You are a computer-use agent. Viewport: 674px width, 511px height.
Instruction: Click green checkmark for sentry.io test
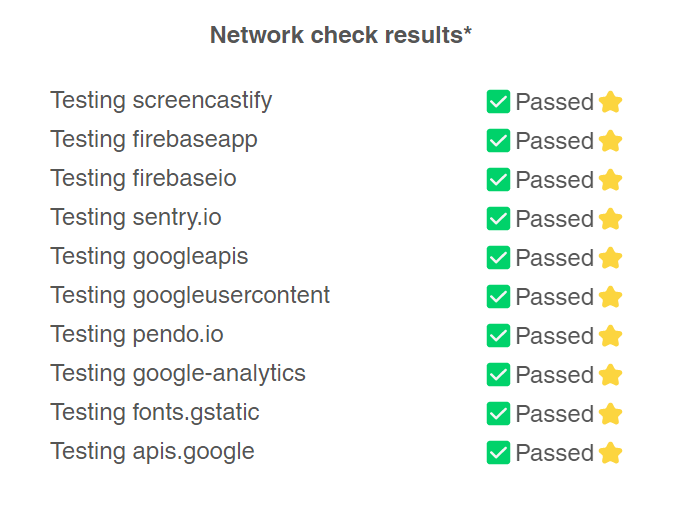(x=498, y=218)
